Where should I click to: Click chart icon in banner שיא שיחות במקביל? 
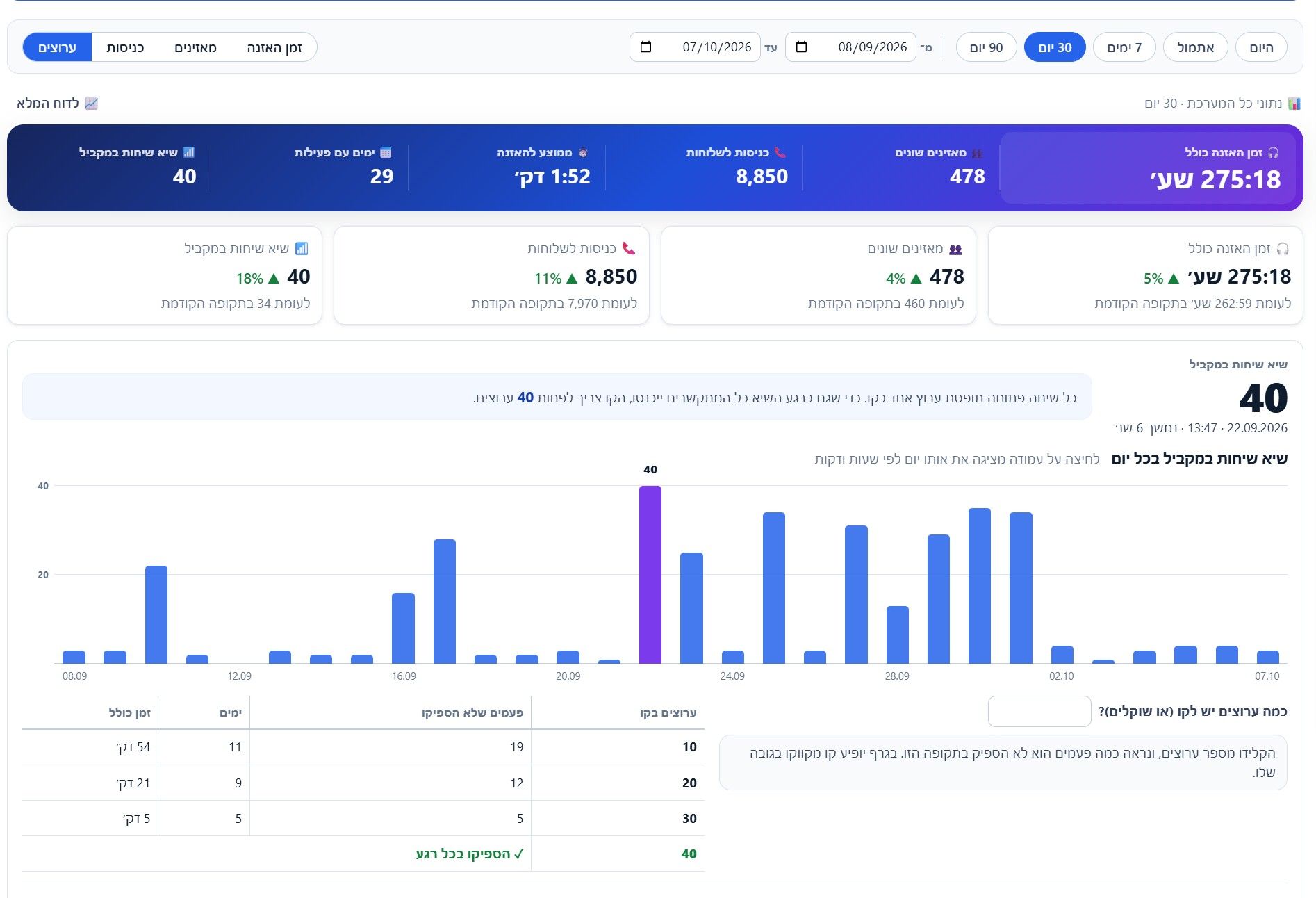pyautogui.click(x=188, y=152)
